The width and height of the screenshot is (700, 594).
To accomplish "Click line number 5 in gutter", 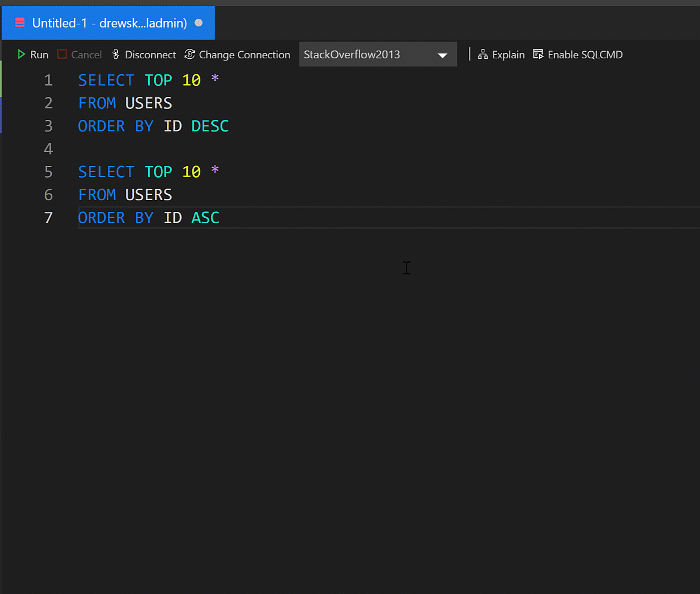I will point(48,172).
